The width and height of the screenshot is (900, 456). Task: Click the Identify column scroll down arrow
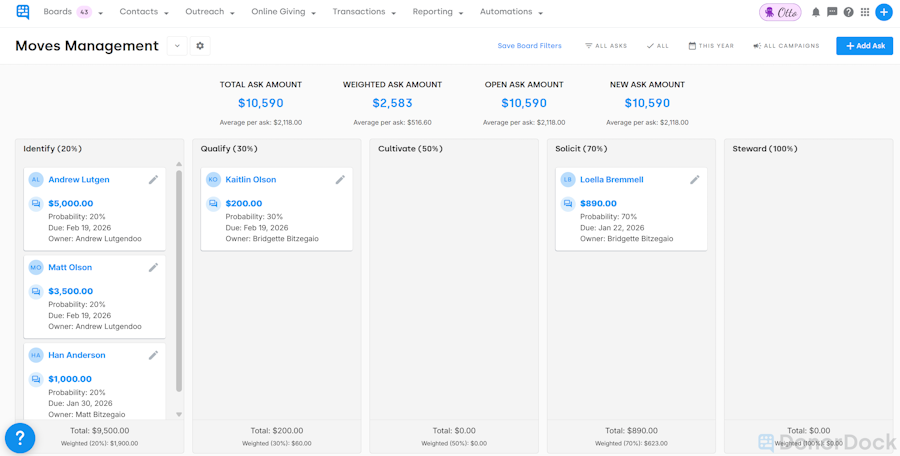[179, 414]
